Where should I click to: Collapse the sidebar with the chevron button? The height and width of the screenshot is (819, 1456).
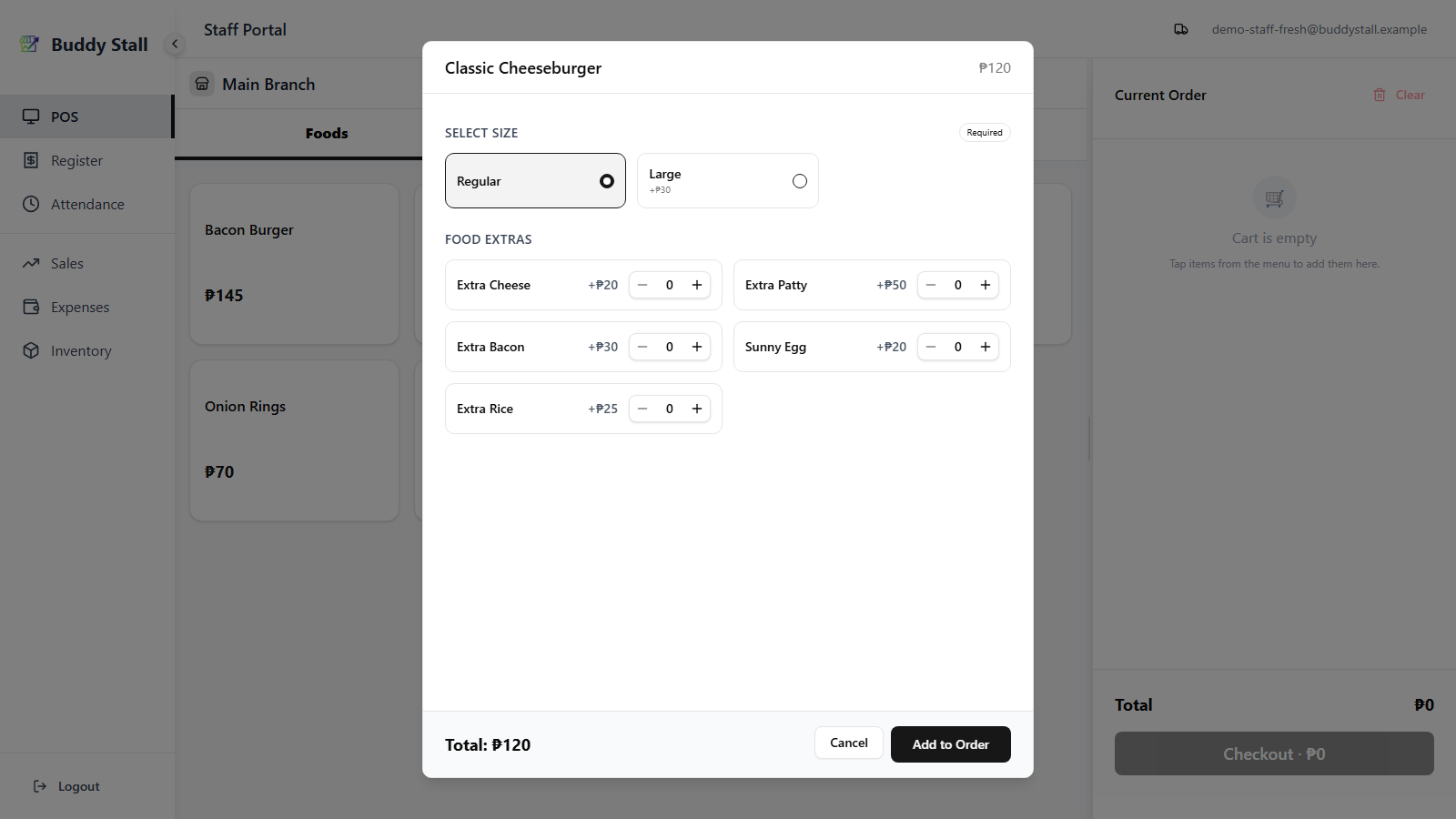point(175,44)
